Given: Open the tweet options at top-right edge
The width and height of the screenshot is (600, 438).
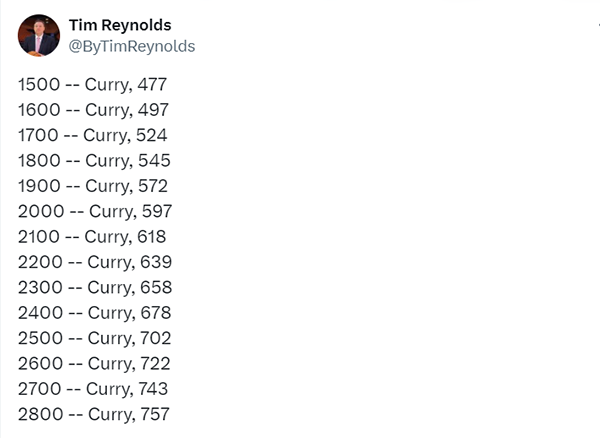Looking at the screenshot, I should (598, 25).
